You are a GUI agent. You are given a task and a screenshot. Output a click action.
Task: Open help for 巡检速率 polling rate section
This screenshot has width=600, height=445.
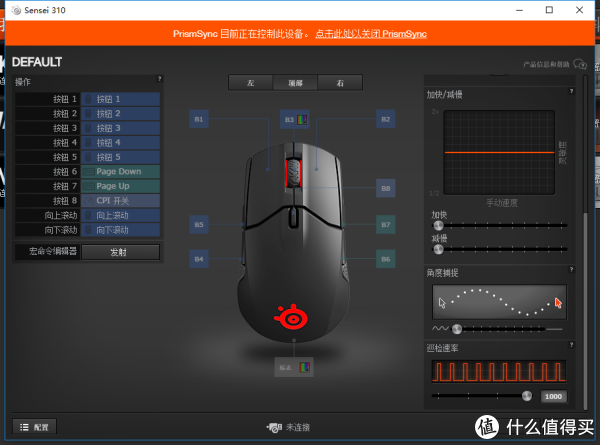click(571, 345)
